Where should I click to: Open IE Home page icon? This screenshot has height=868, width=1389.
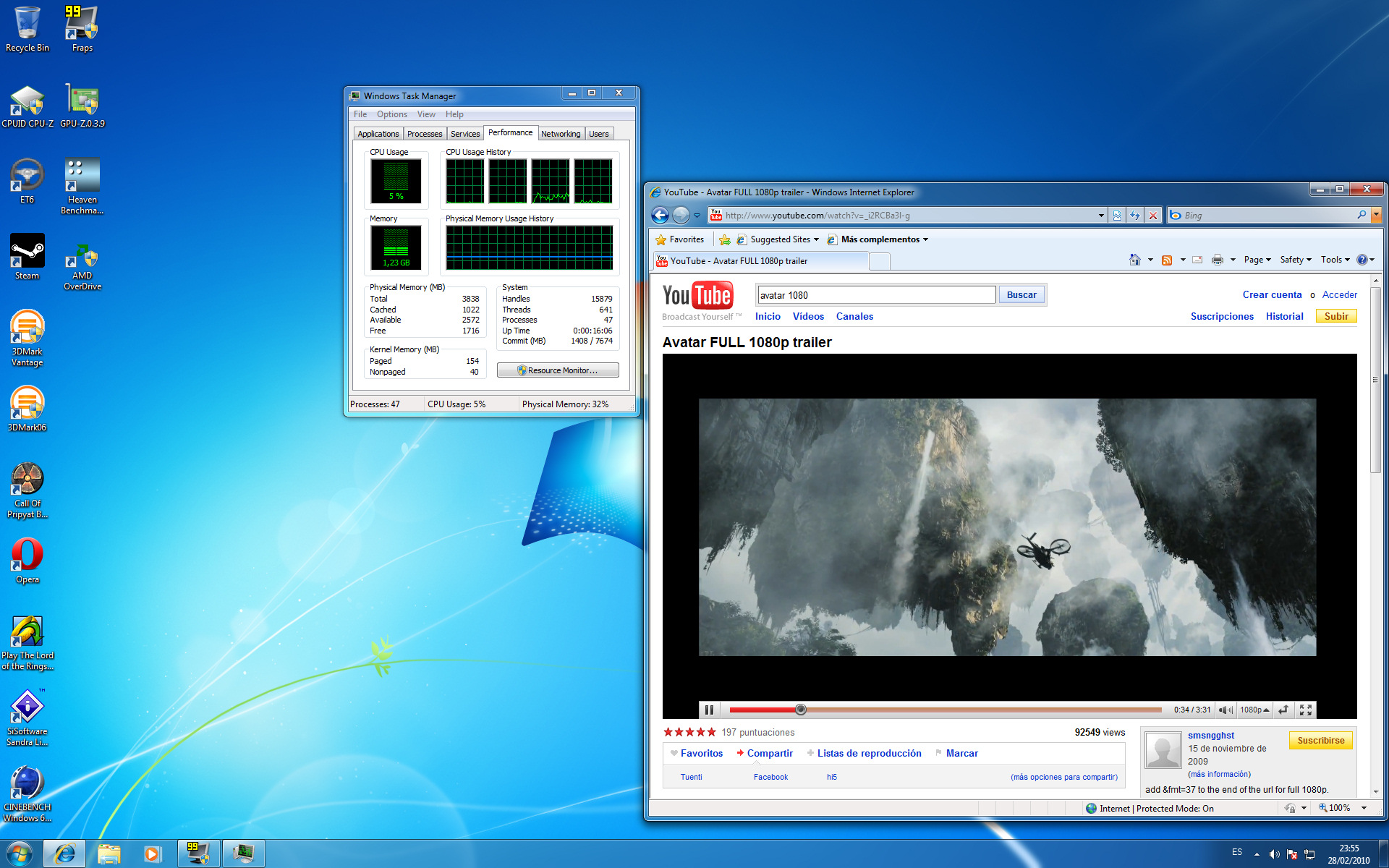click(x=1134, y=260)
